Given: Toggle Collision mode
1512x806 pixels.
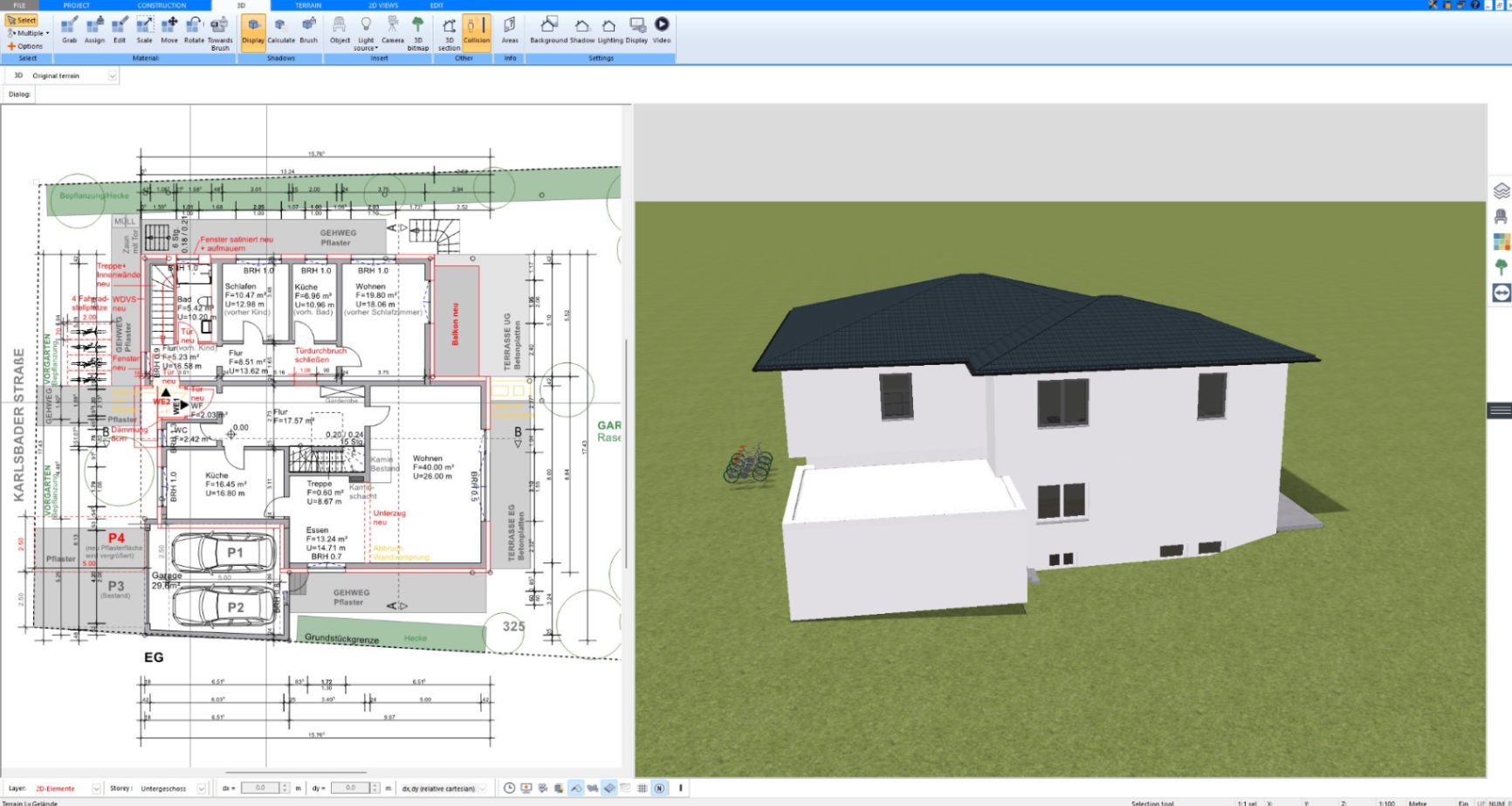Looking at the screenshot, I should 477,32.
